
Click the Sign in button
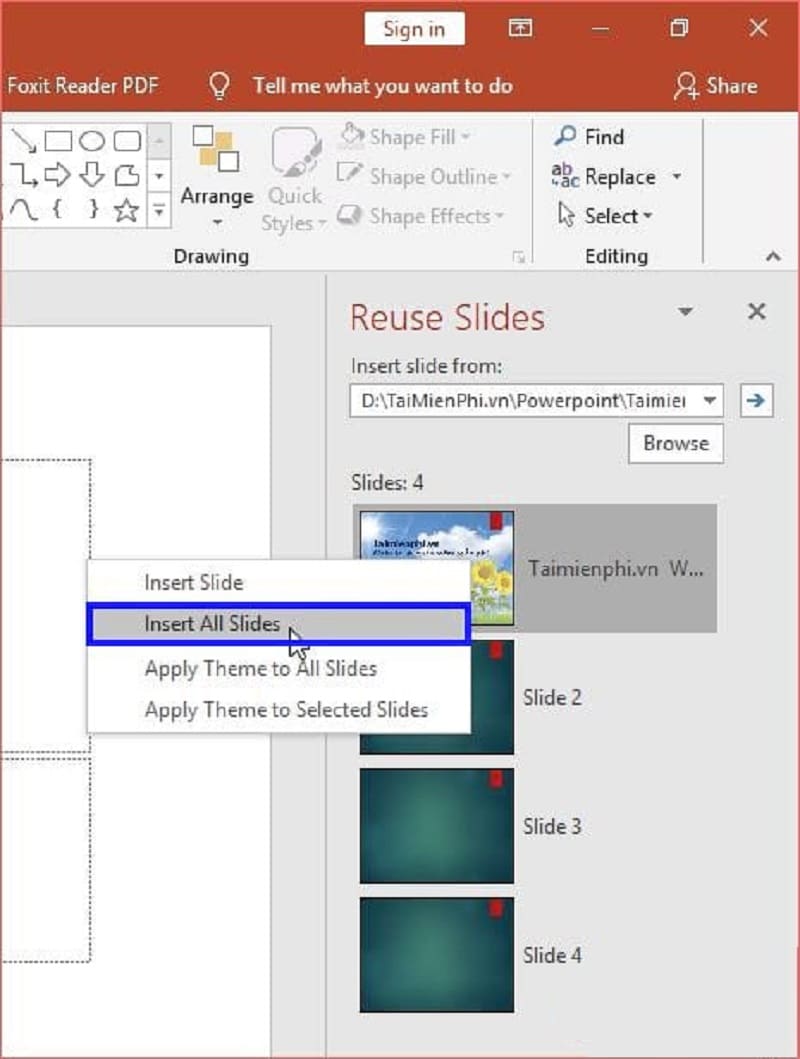click(x=415, y=29)
